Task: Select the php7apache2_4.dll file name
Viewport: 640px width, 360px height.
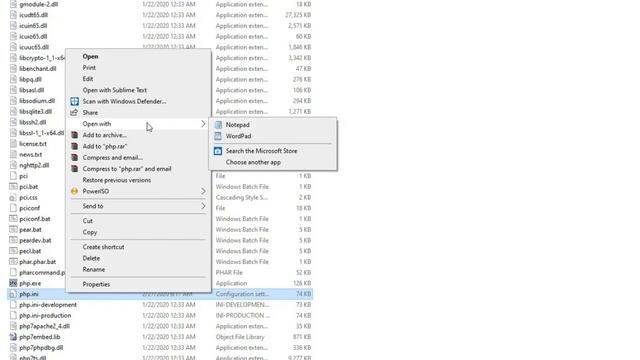Action: (x=44, y=326)
